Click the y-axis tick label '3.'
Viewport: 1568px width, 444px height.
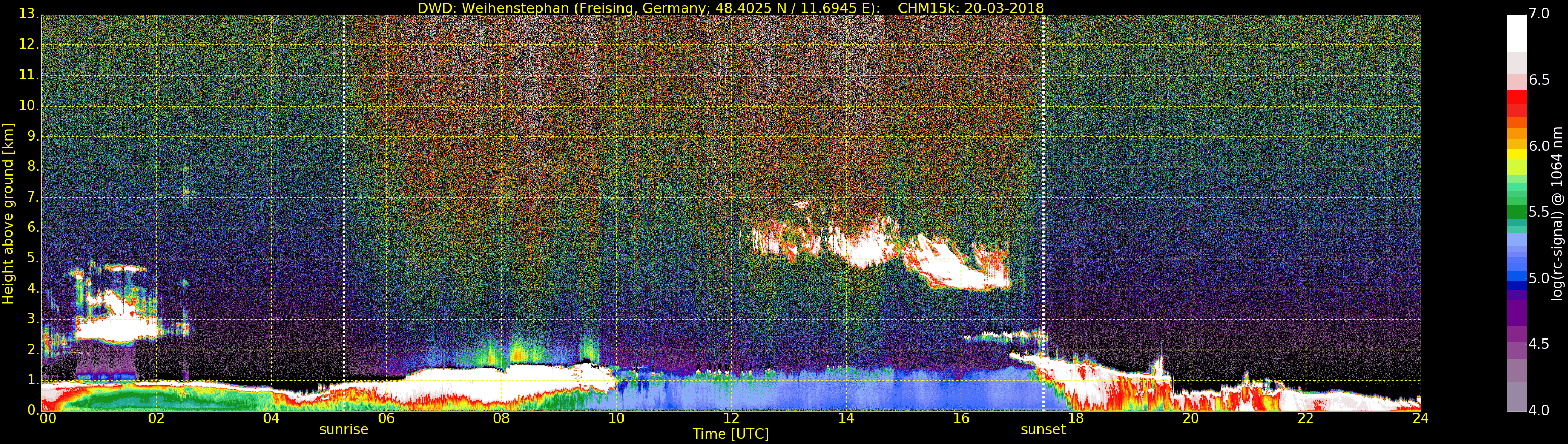(x=32, y=319)
